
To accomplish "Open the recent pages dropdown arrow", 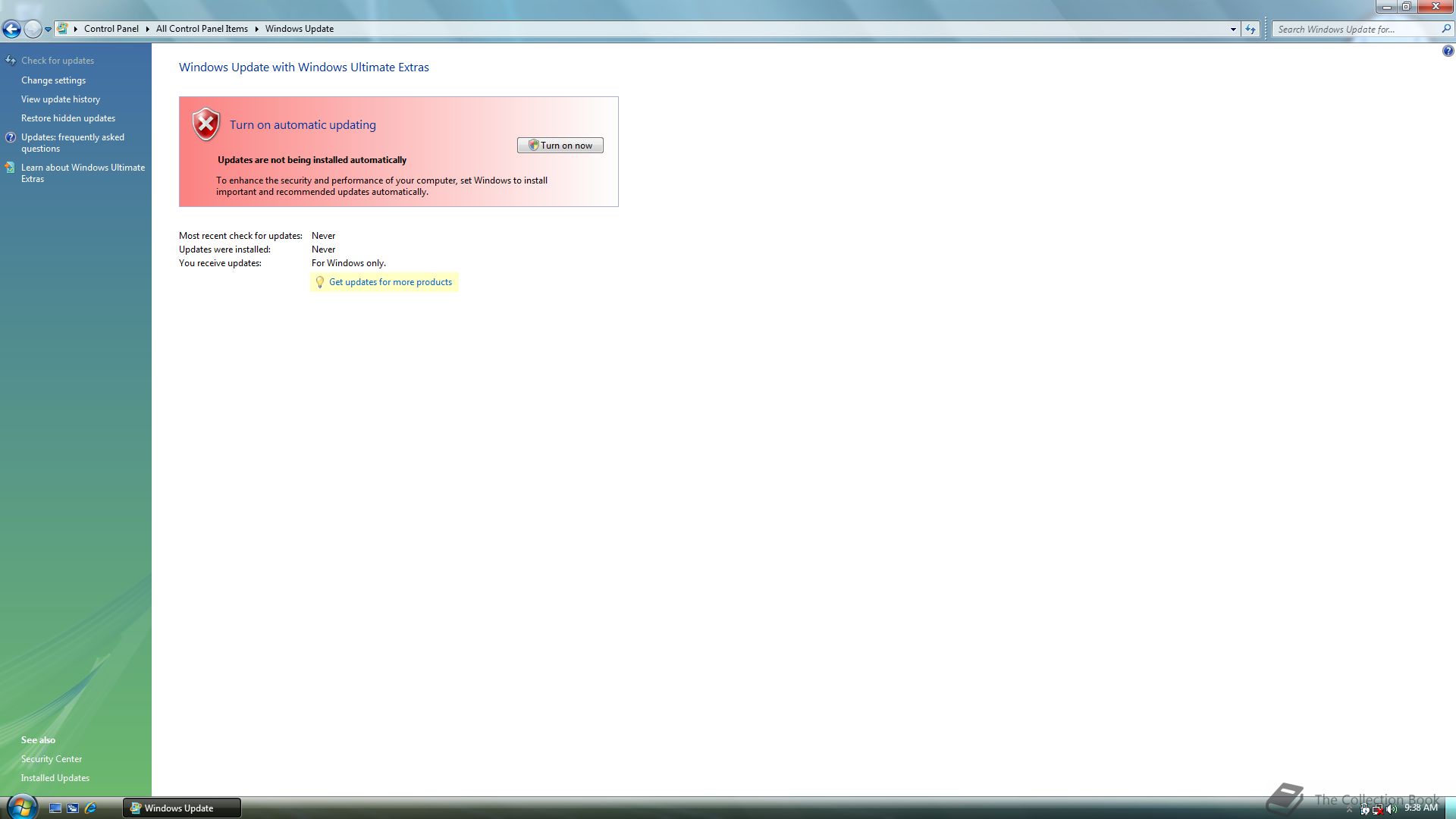I will pos(48,30).
